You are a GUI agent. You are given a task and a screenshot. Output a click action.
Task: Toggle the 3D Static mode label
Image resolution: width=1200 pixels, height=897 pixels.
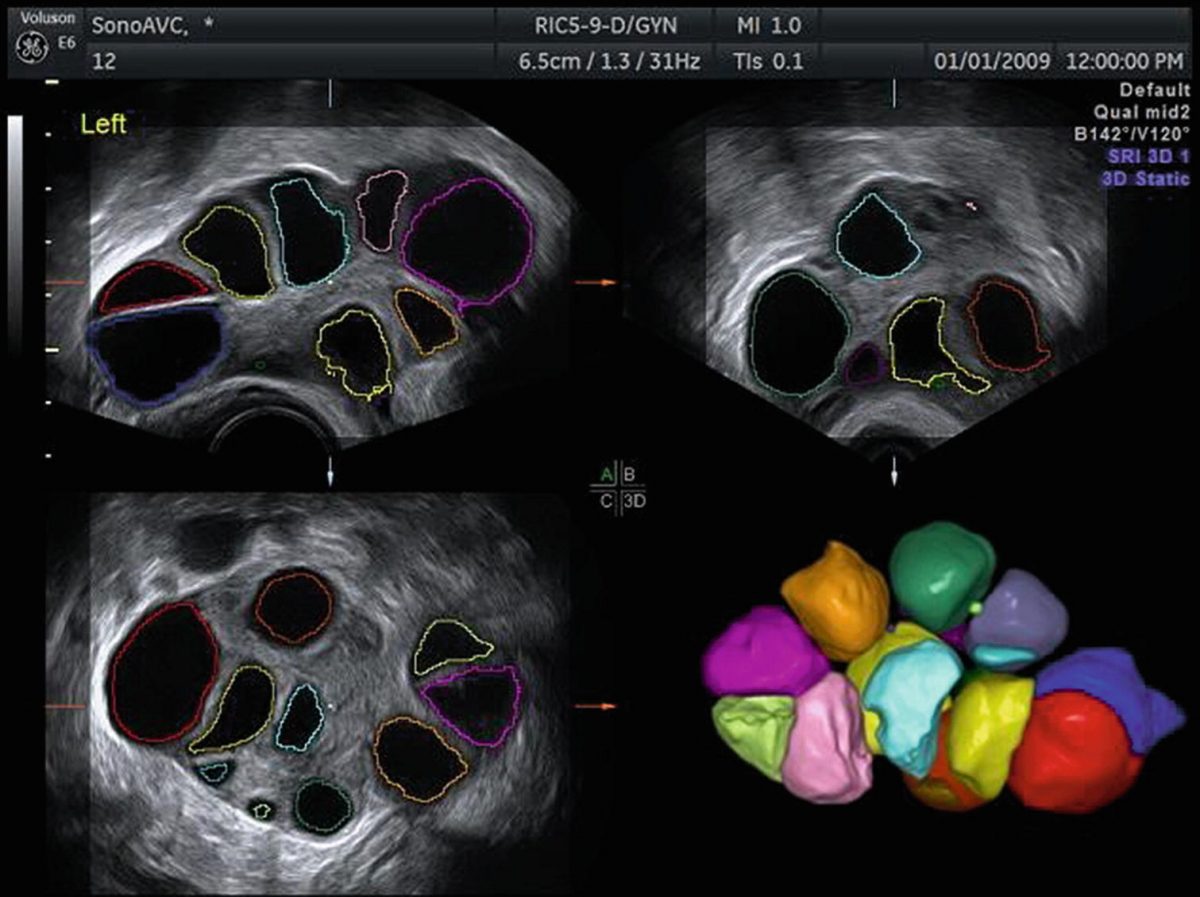click(1145, 179)
